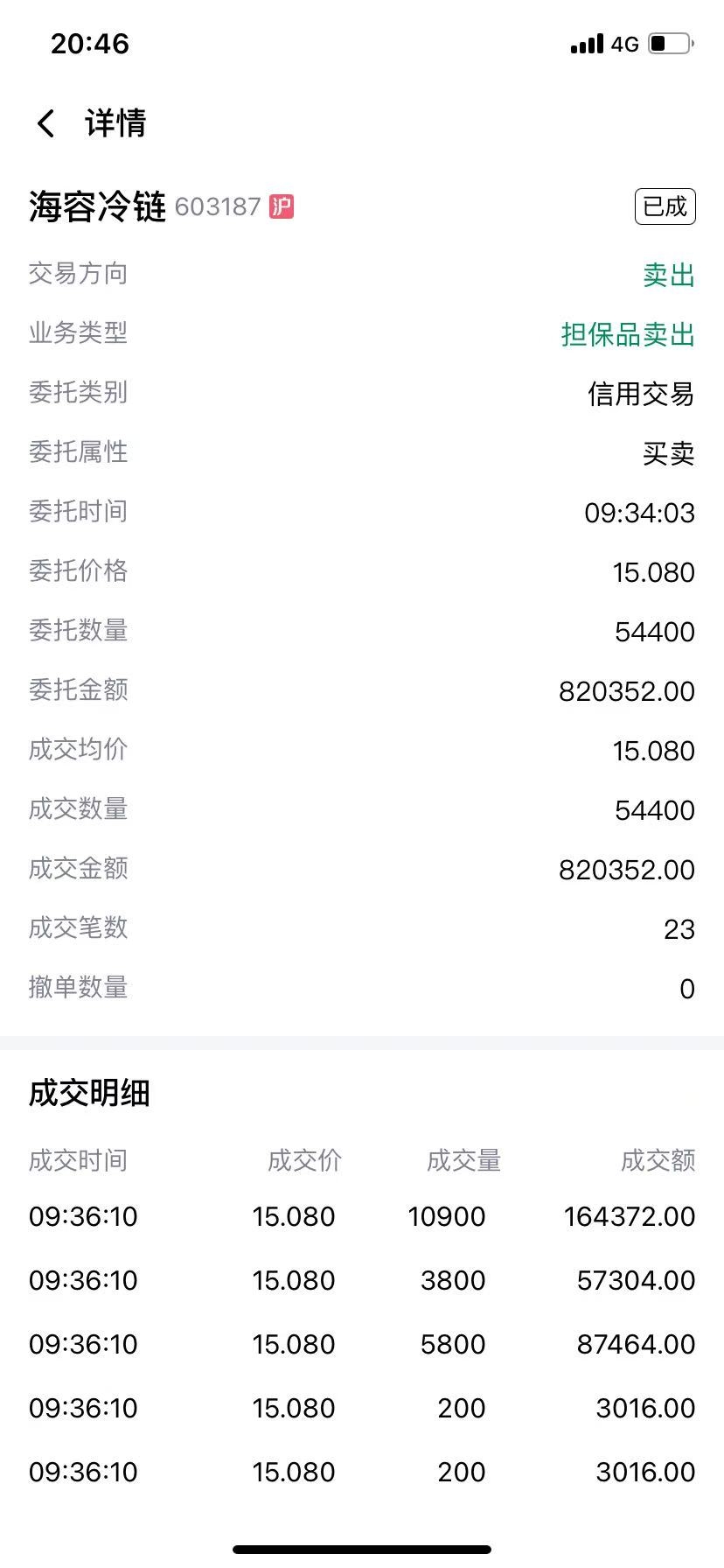Tap the home indicator bar
724x1568 pixels.
(362, 1549)
